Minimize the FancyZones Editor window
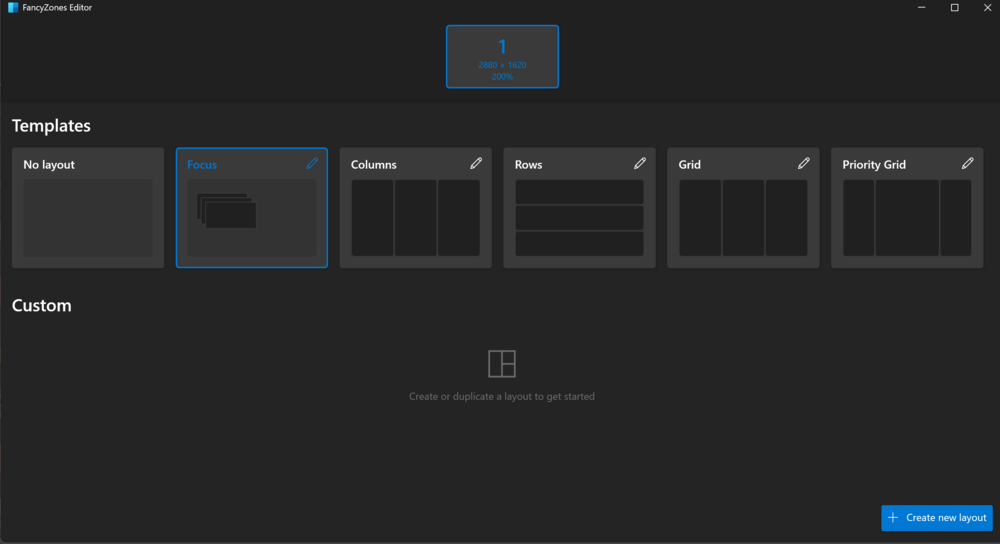This screenshot has height=544, width=1000. 922,8
